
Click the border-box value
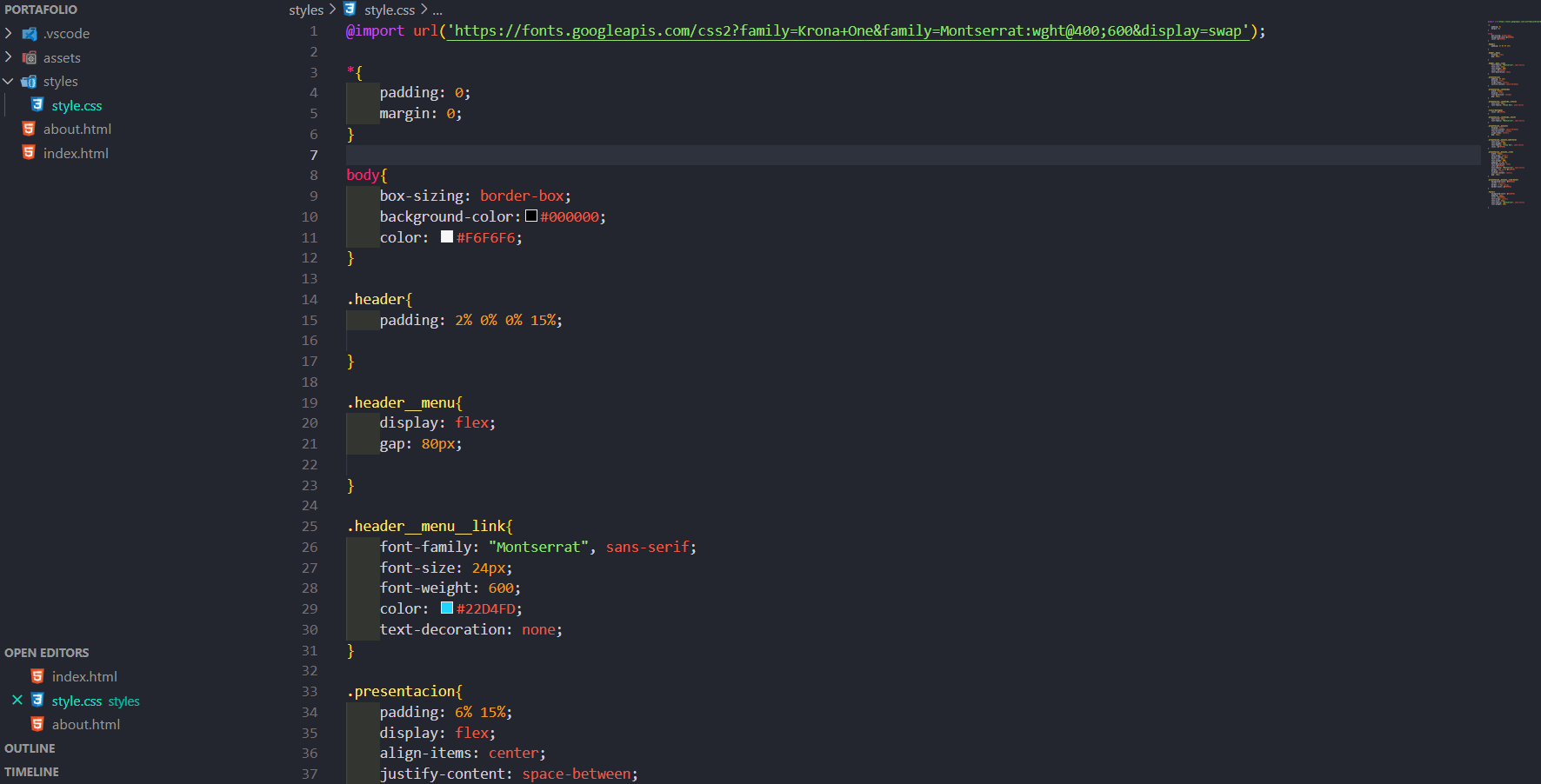pos(522,196)
